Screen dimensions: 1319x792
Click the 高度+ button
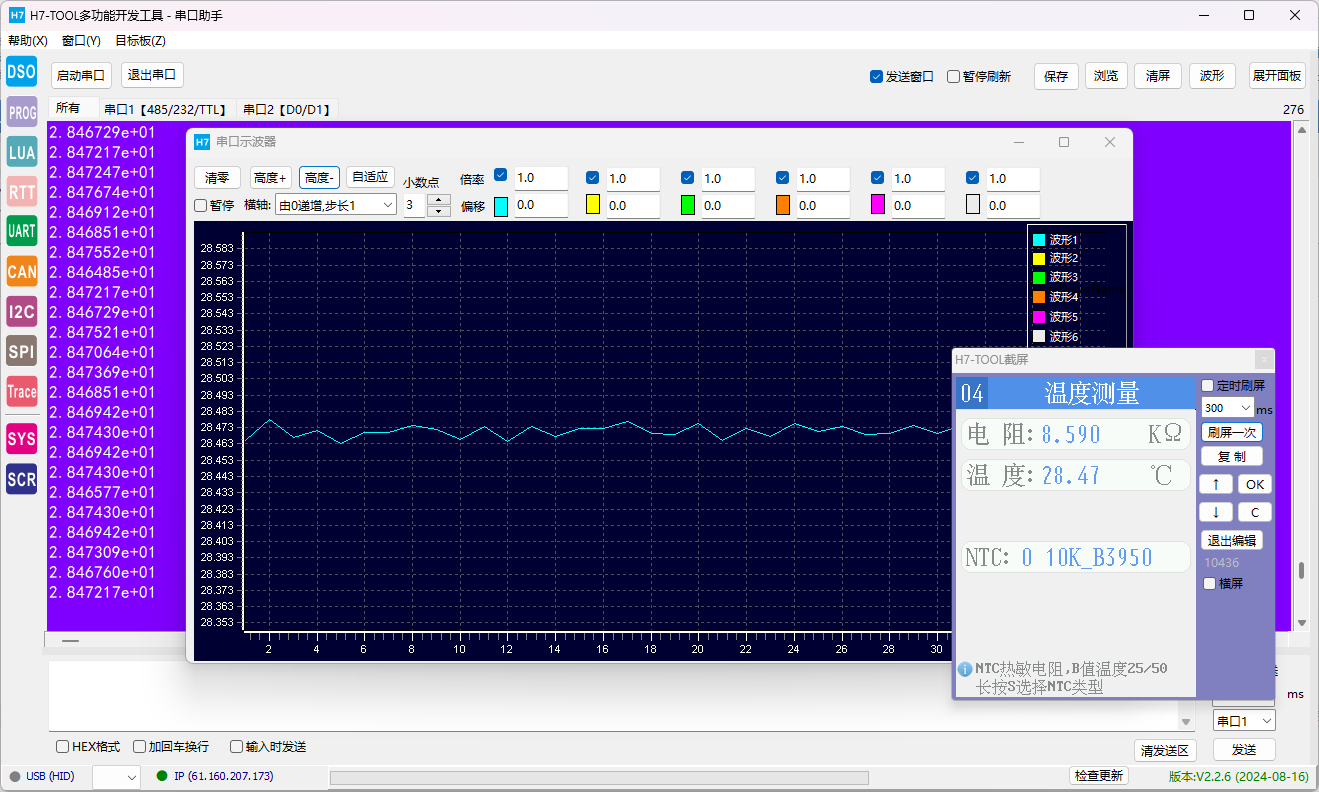coord(270,178)
